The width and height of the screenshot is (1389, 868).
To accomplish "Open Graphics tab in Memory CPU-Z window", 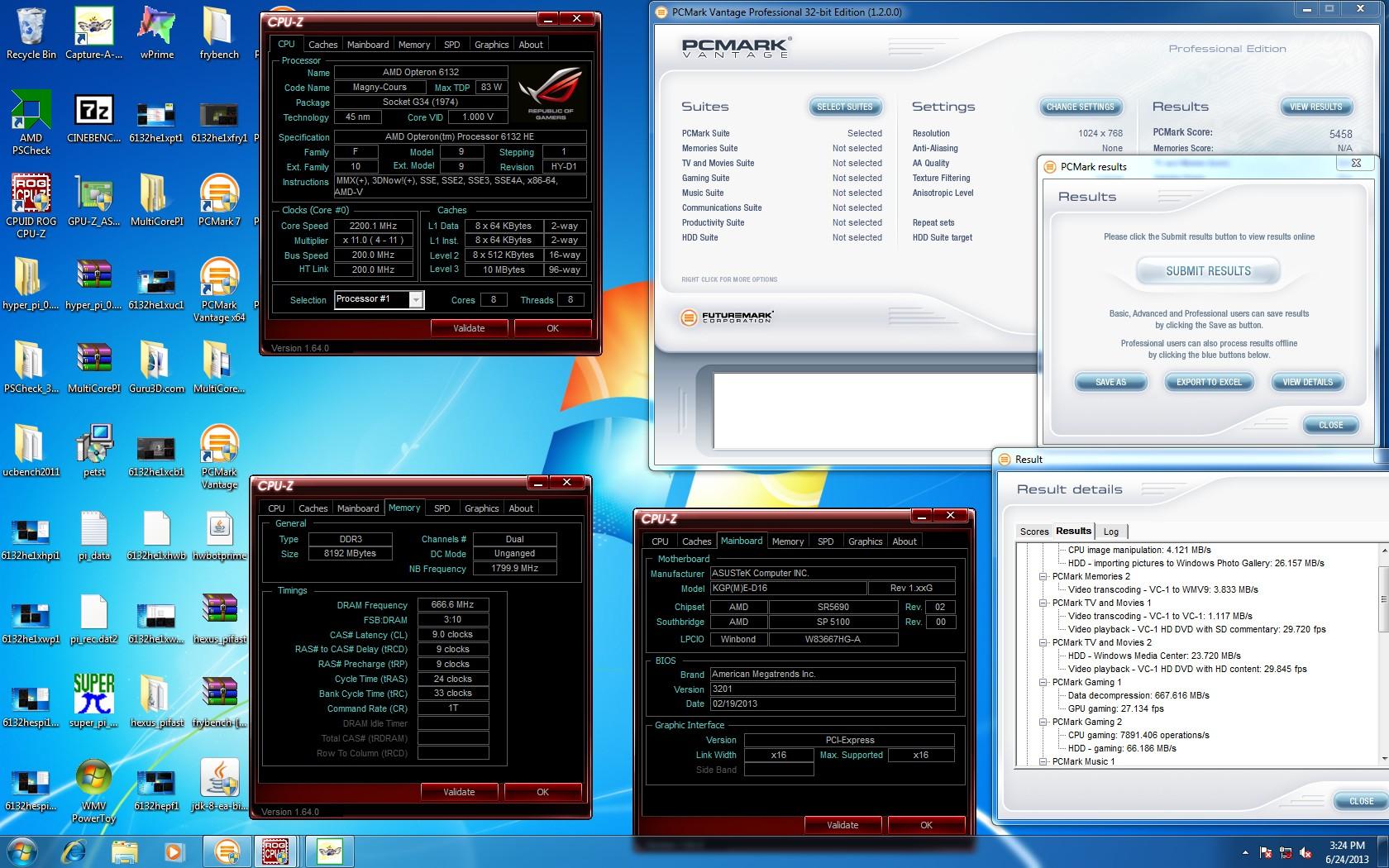I will pos(481,508).
